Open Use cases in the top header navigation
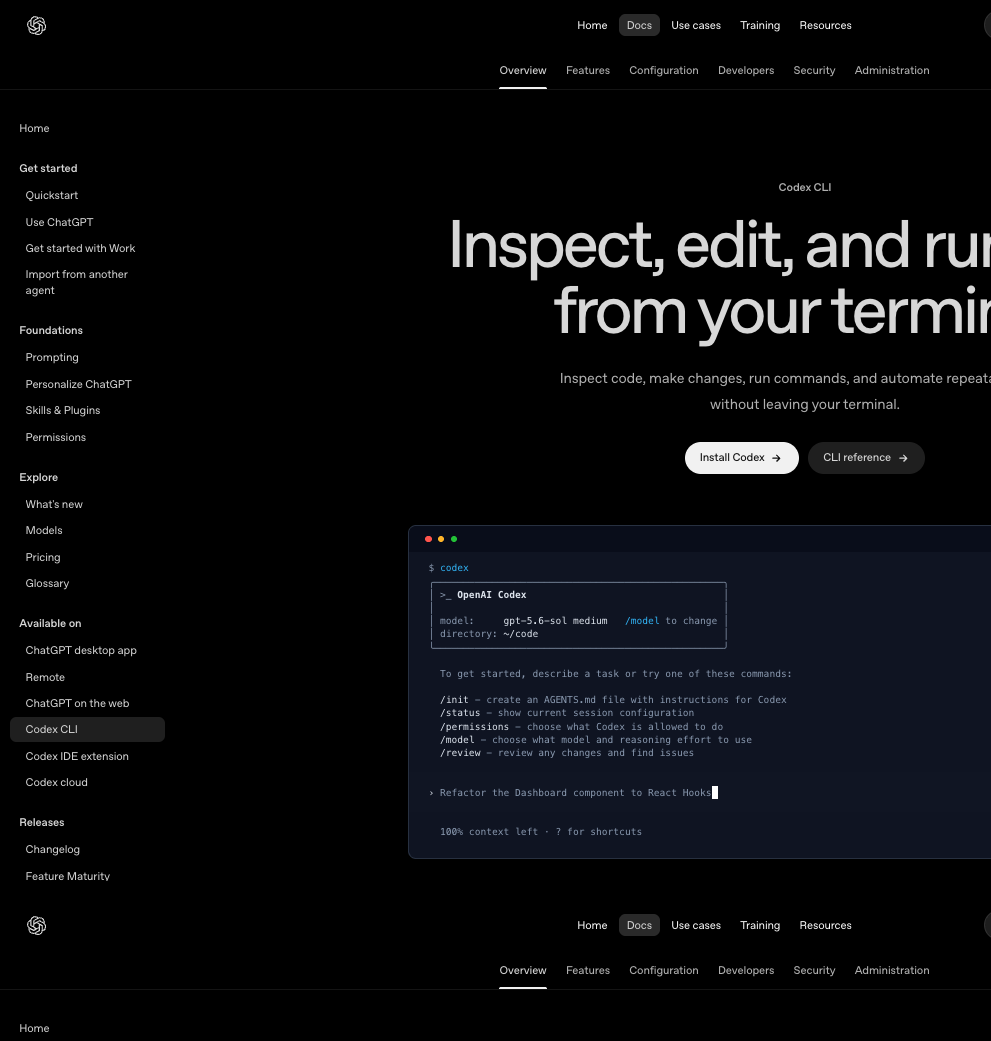This screenshot has width=991, height=1041. 696,25
